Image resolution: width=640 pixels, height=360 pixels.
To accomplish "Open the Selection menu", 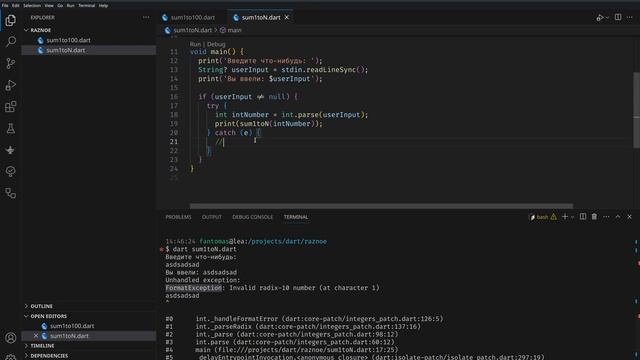I will pos(32,6).
